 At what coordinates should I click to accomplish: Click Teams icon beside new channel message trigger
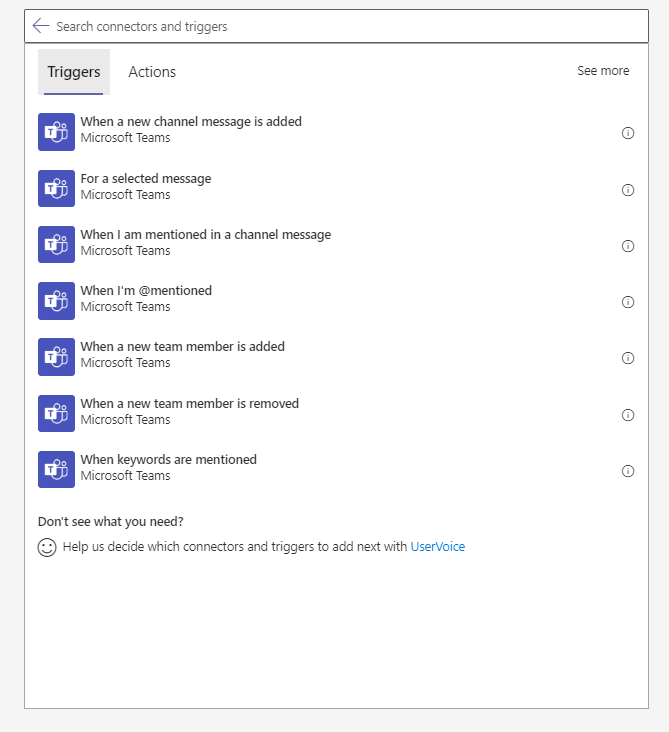pyautogui.click(x=56, y=132)
